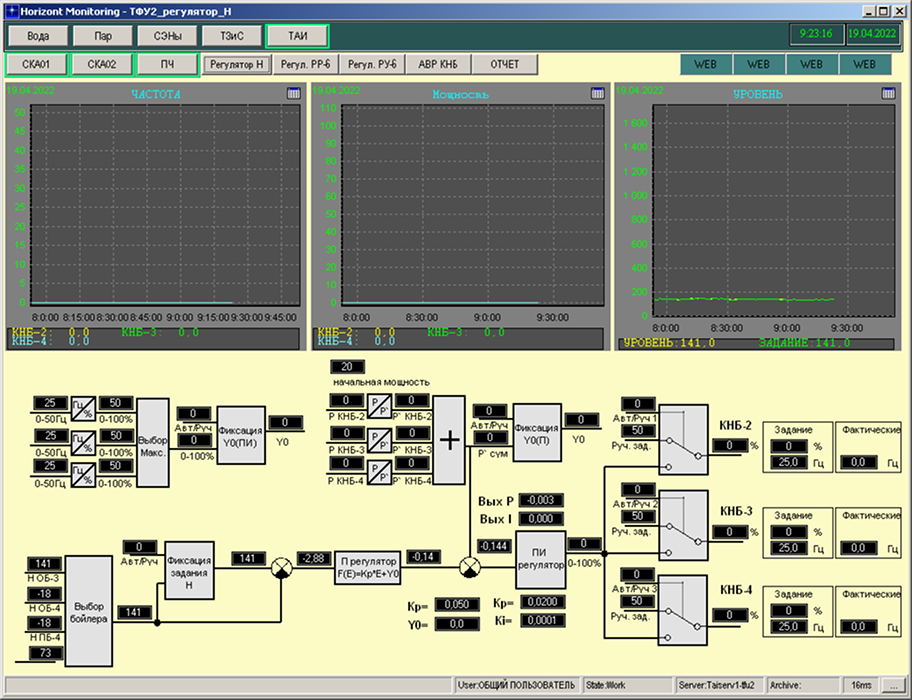This screenshot has height=700, width=912.
Task: Click the P/P' converter icon for КНБ-3
Action: [380, 439]
